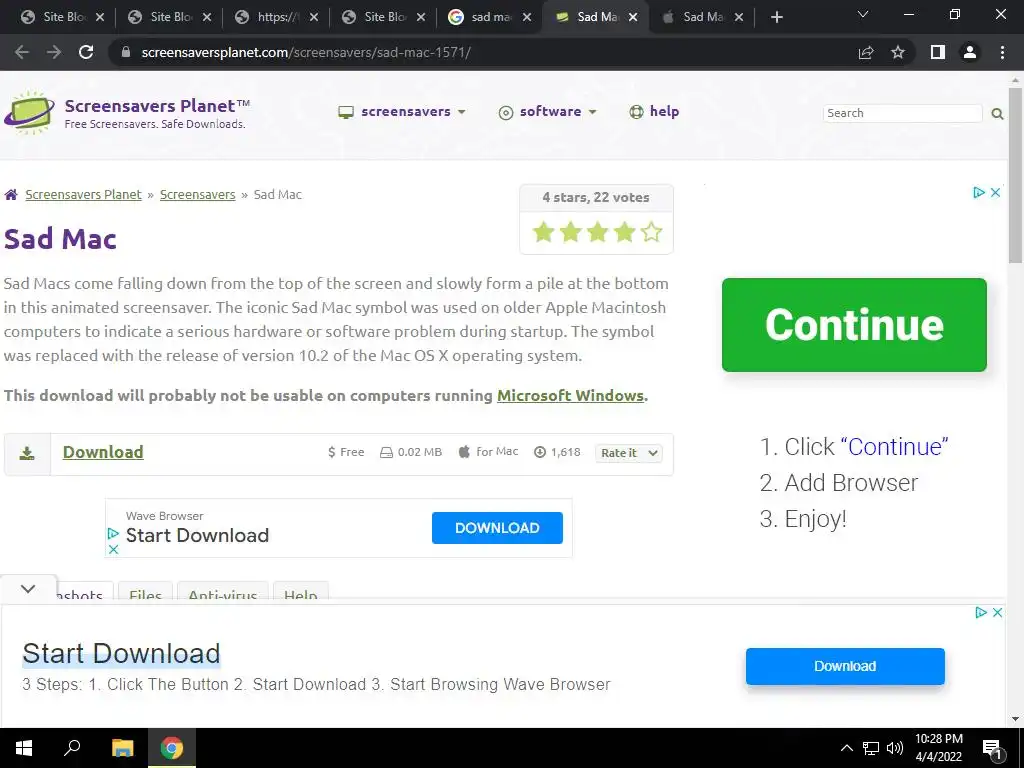Click the blue Download button in bottom banner
Viewport: 1024px width, 768px height.
[x=845, y=666]
